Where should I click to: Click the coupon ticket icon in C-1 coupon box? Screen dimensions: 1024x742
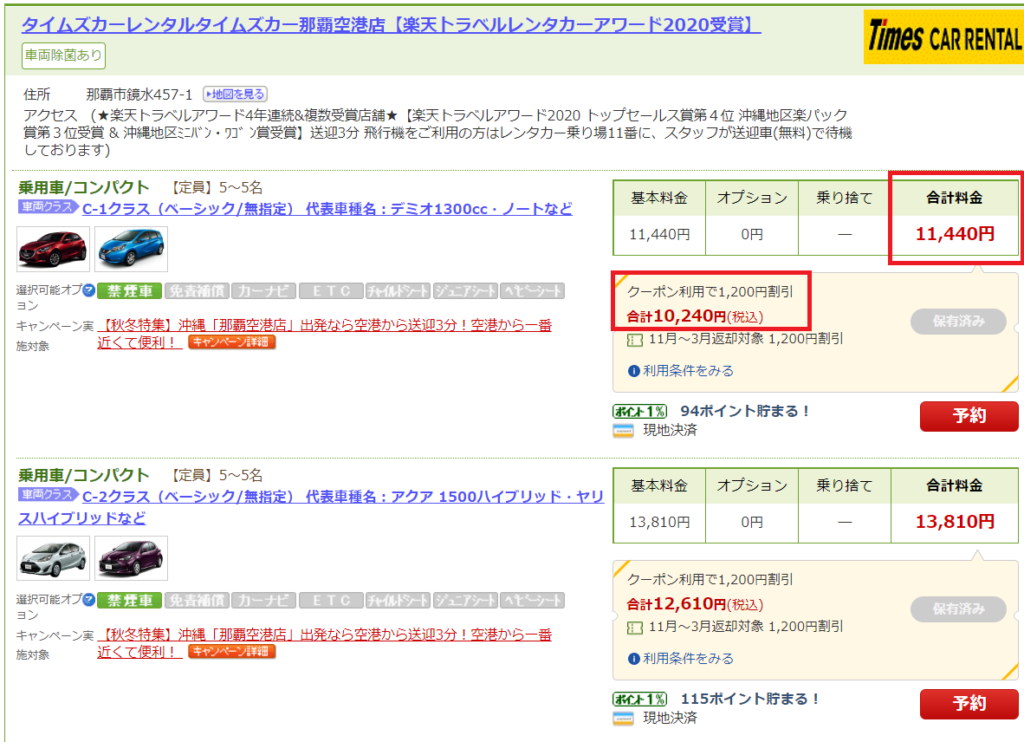pyautogui.click(x=634, y=340)
